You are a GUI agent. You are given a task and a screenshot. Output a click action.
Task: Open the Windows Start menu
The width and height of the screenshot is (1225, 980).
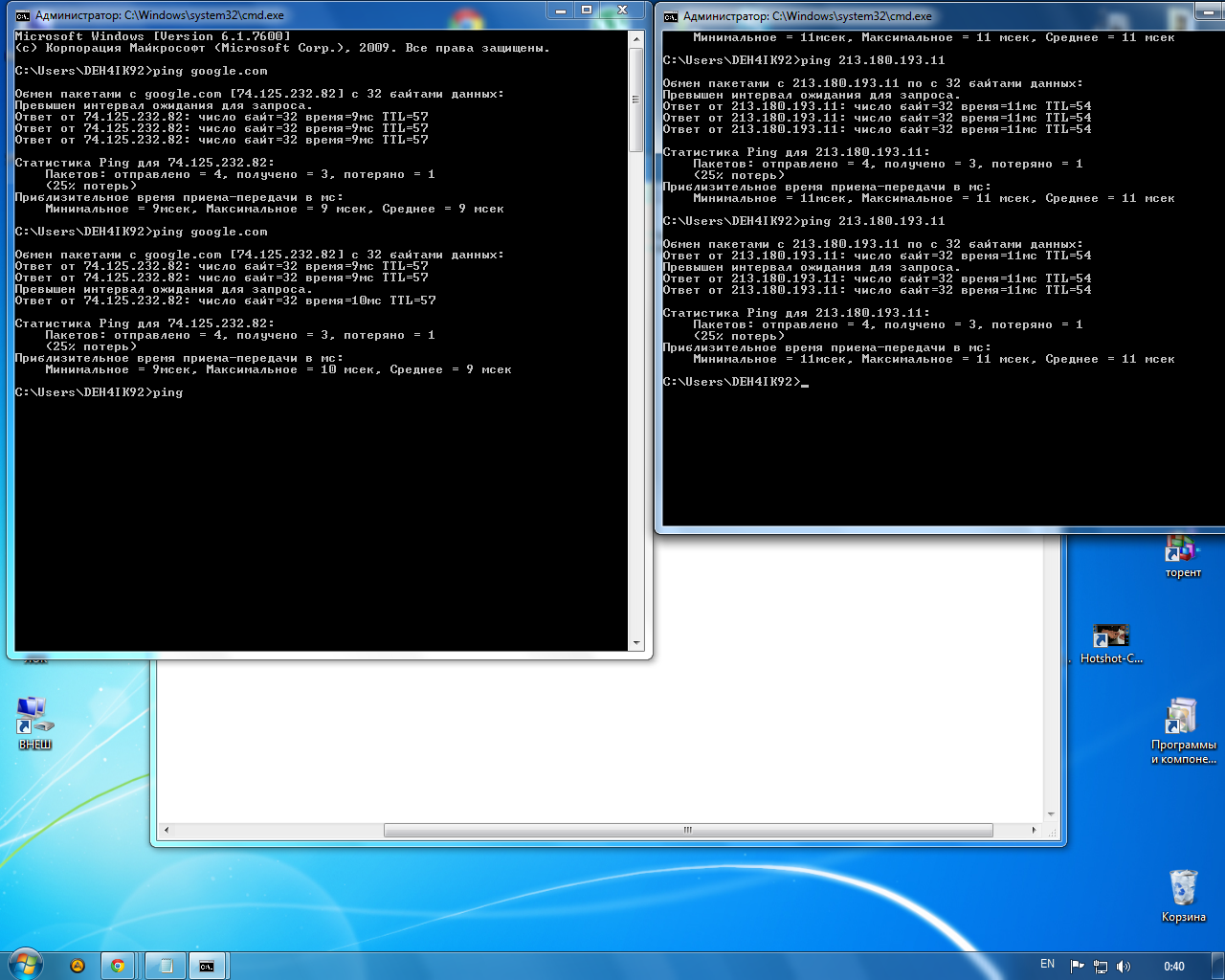(x=25, y=965)
